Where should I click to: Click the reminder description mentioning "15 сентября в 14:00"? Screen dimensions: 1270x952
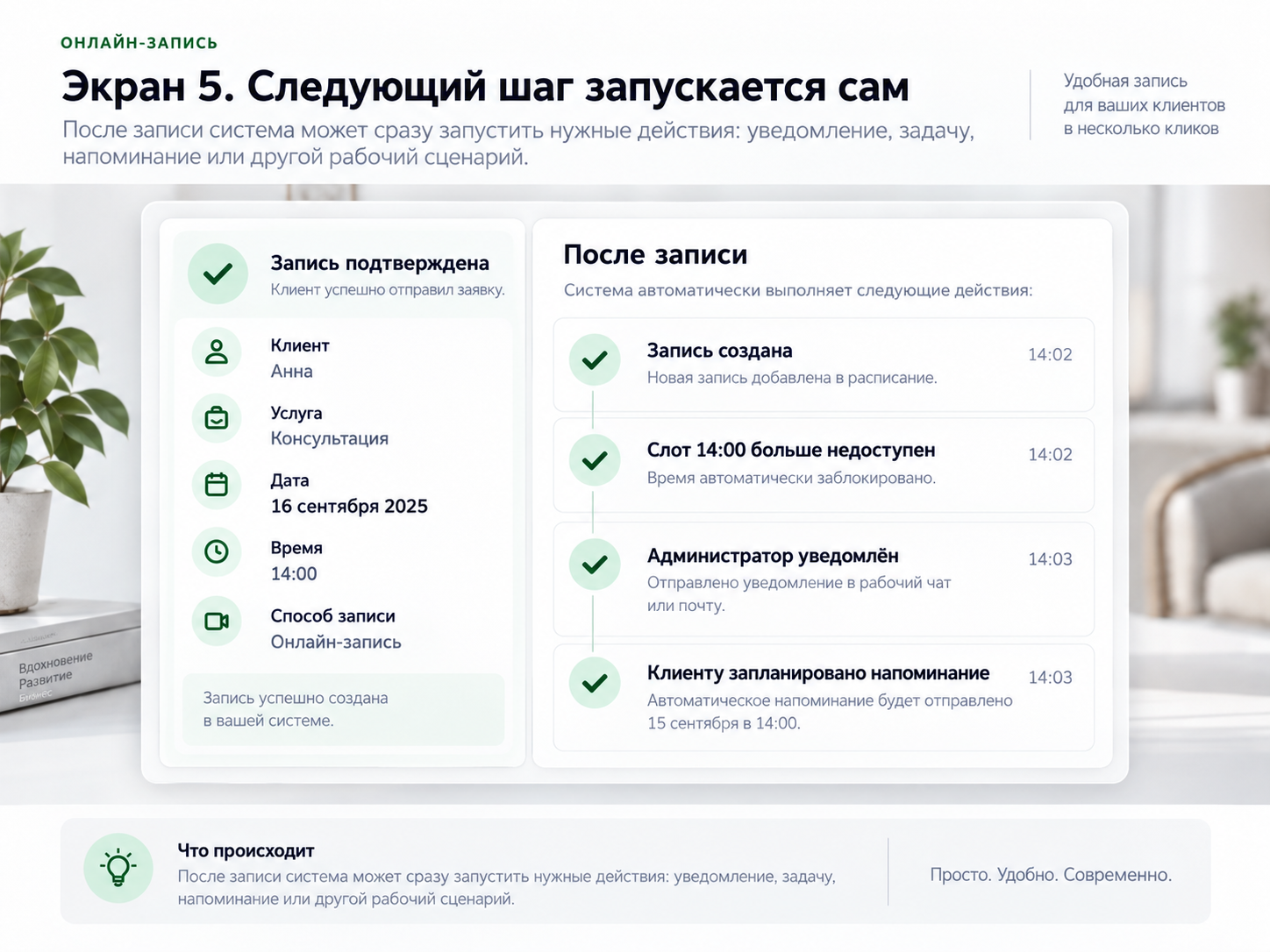tap(830, 712)
